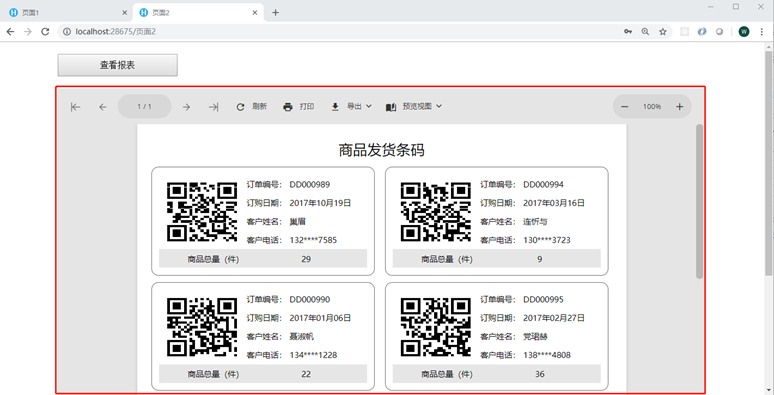The width and height of the screenshot is (774, 395).
Task: Expand the 导出 export dropdown
Action: [369, 106]
